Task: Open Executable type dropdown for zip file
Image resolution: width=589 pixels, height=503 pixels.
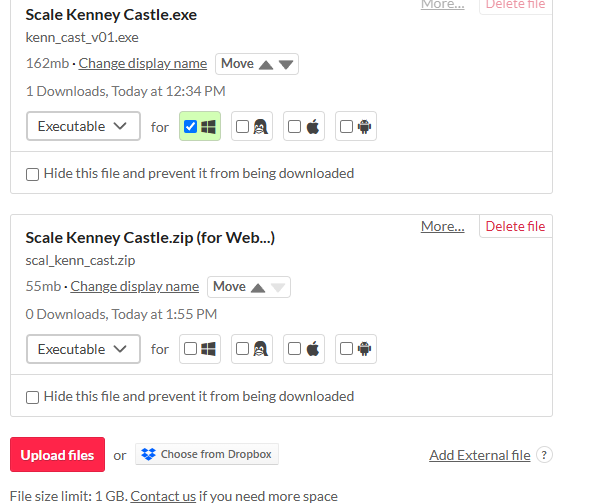Action: [83, 349]
